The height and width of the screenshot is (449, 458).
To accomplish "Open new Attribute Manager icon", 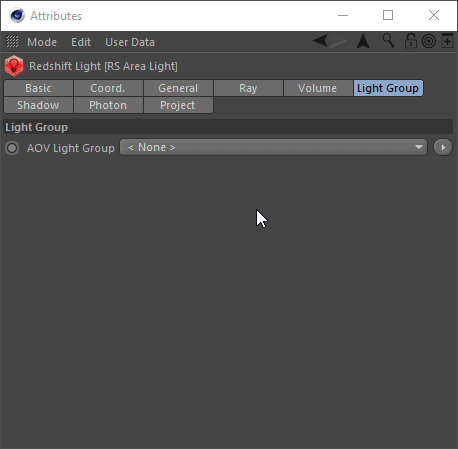I will click(447, 41).
